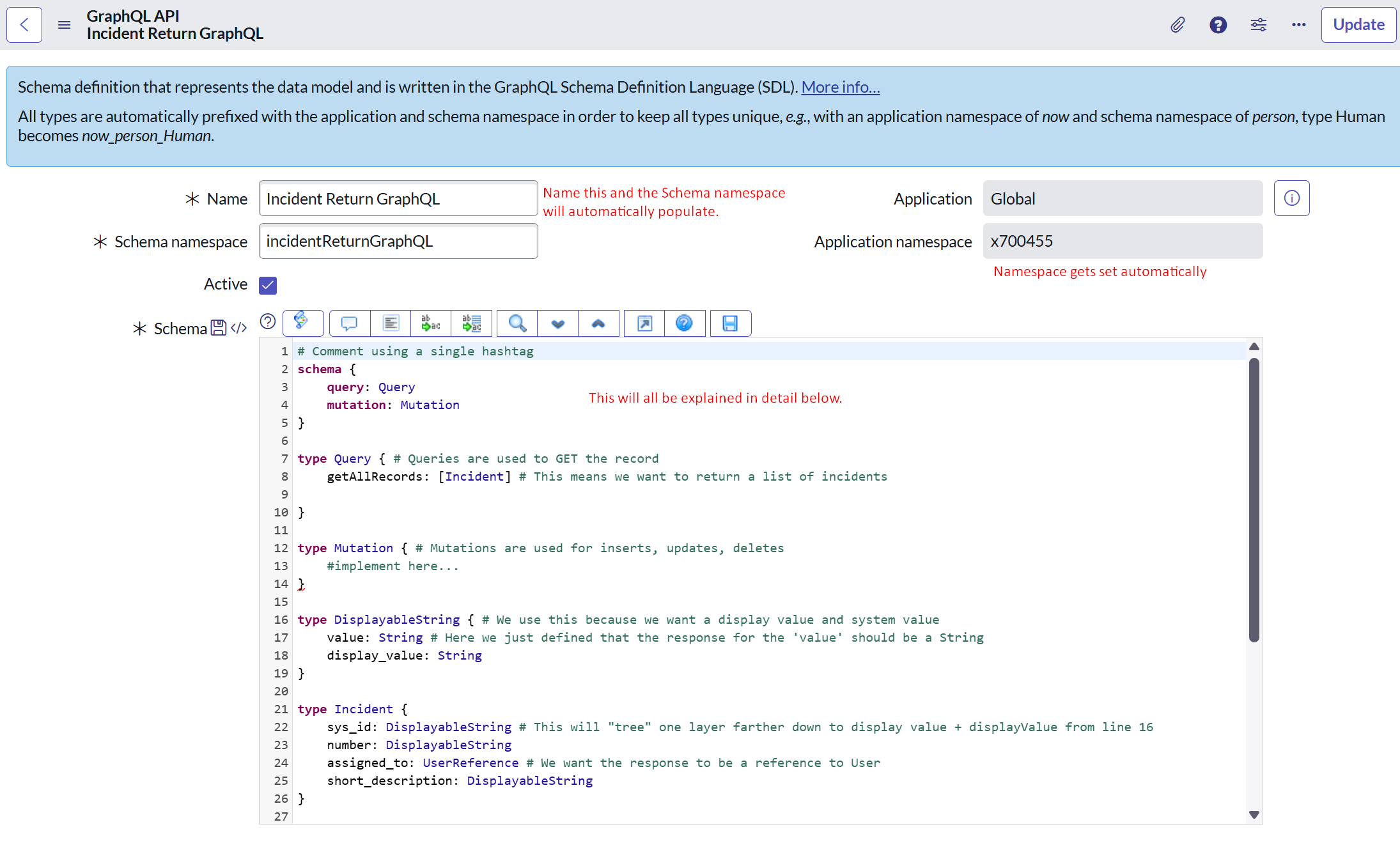Open the More info link
This screenshot has height=859, width=1400.
click(840, 87)
